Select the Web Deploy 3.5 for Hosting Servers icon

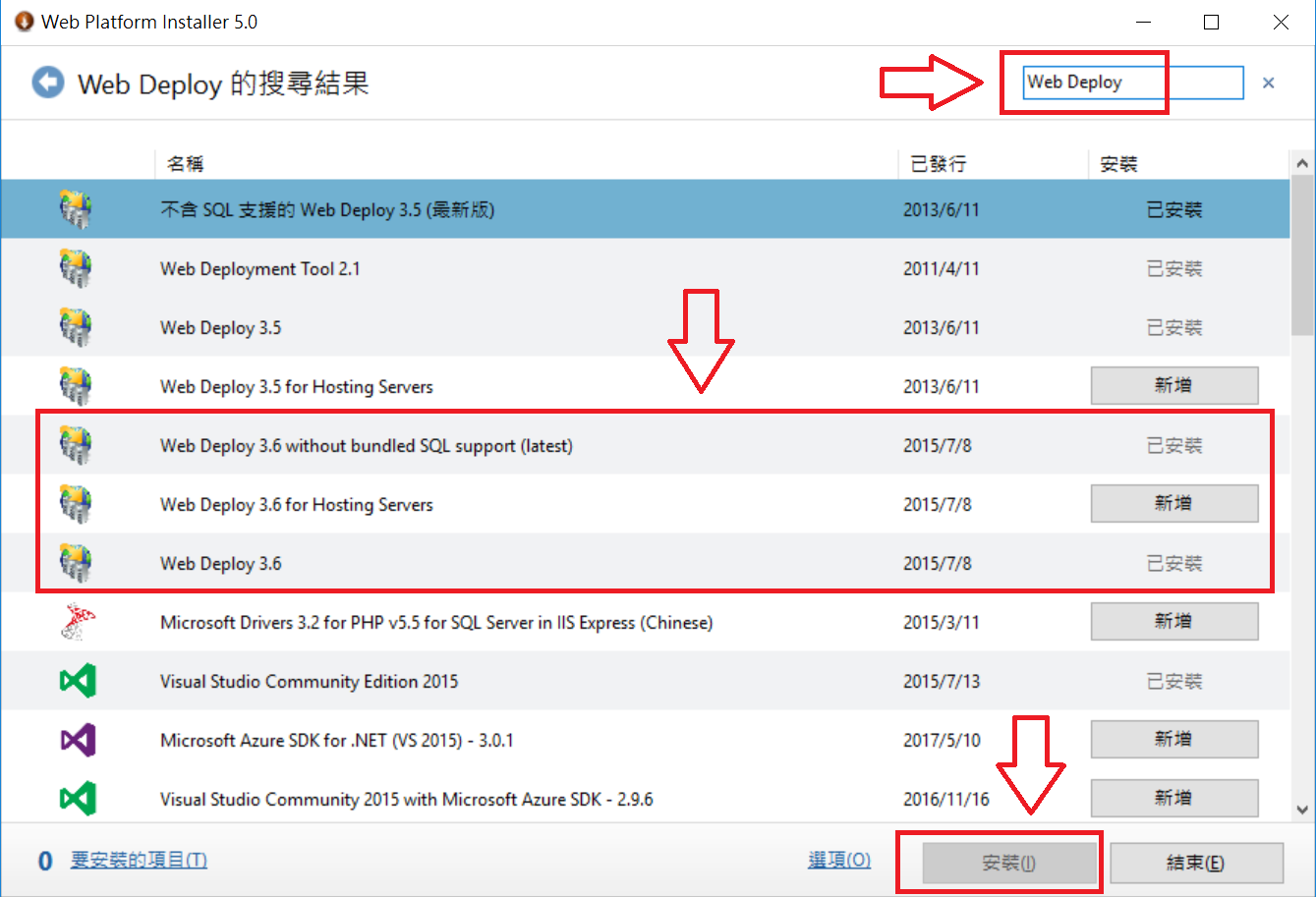click(x=76, y=386)
